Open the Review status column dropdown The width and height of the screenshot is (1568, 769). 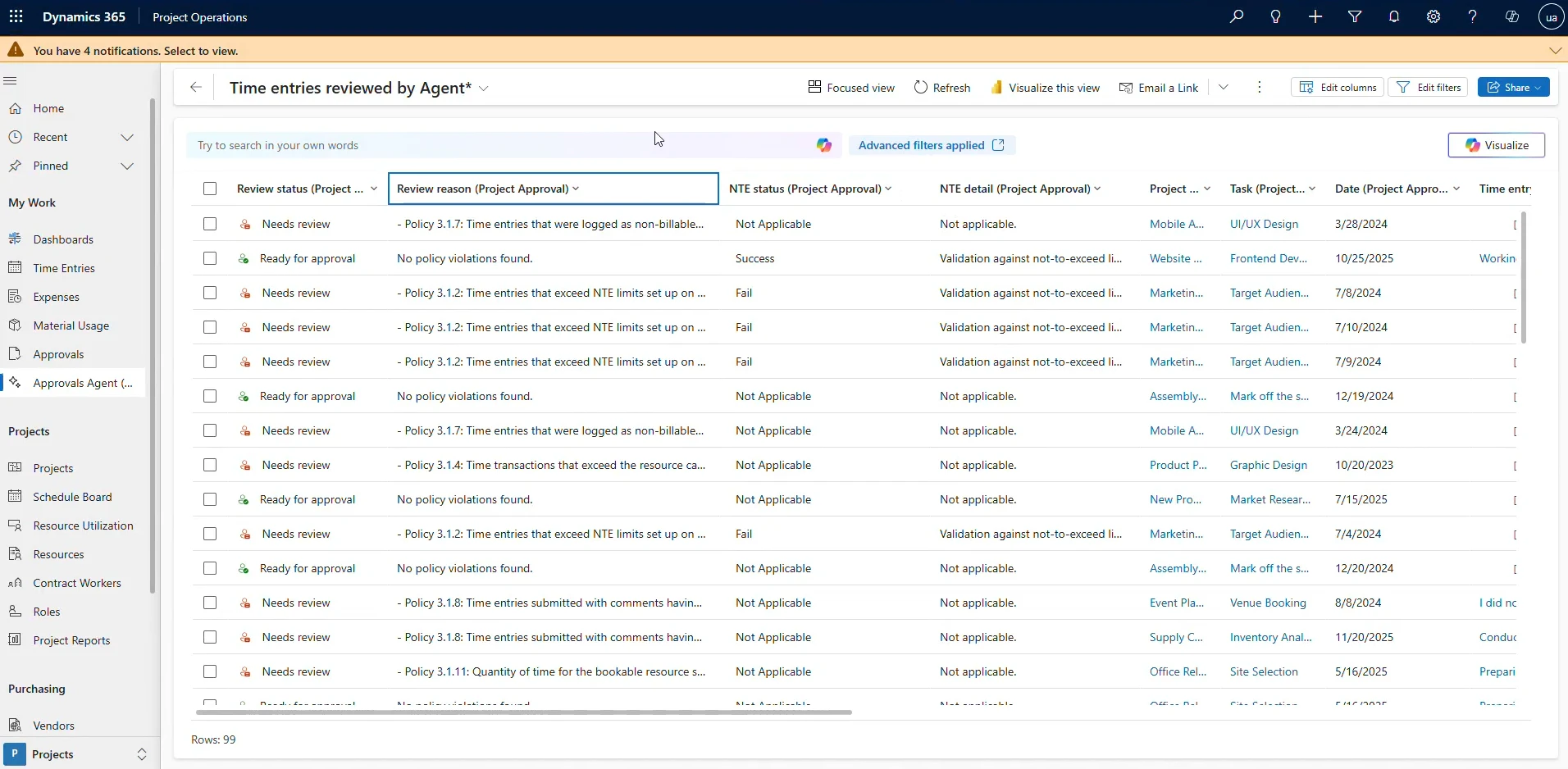tap(374, 189)
